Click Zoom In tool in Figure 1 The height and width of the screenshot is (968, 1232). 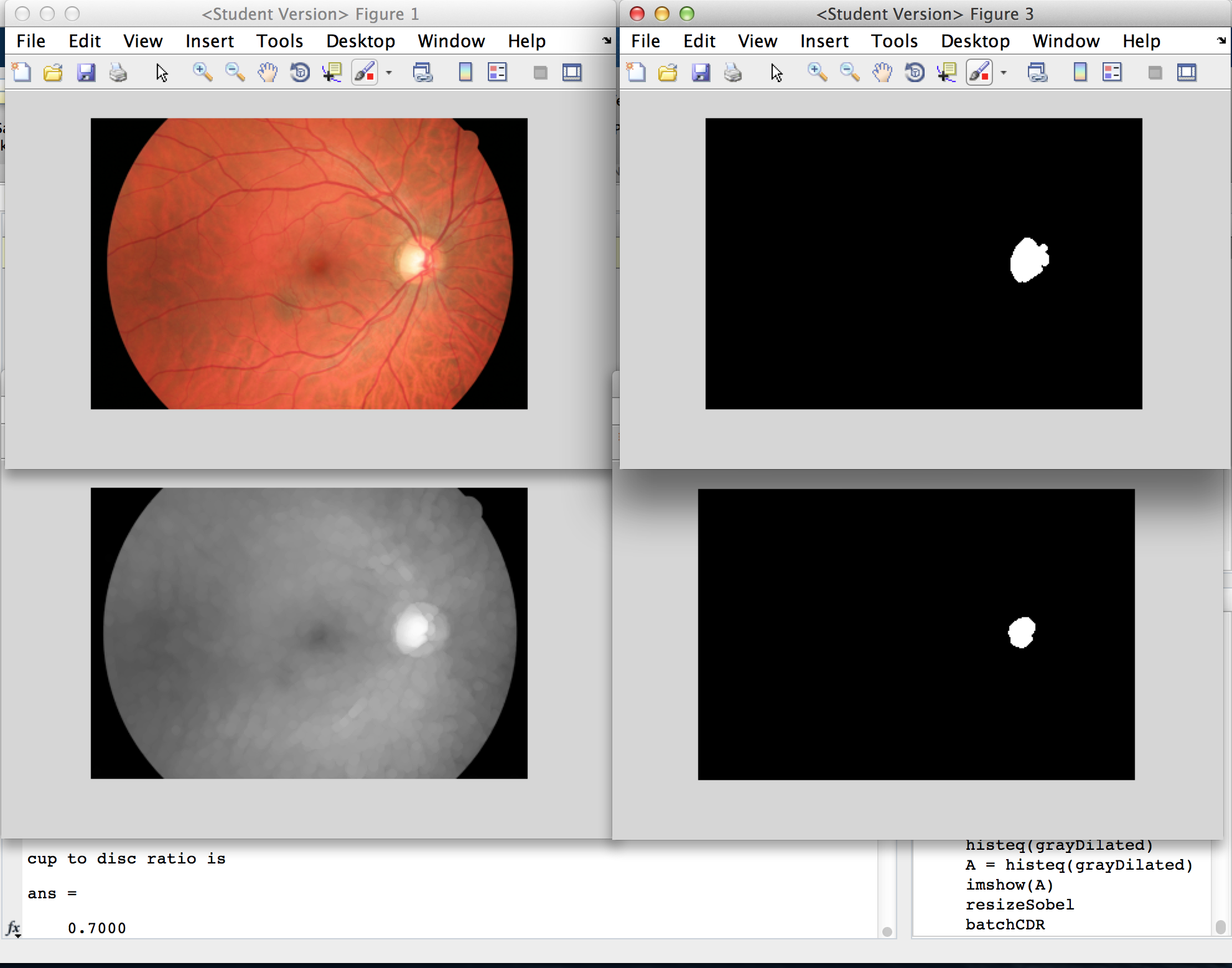tap(202, 73)
